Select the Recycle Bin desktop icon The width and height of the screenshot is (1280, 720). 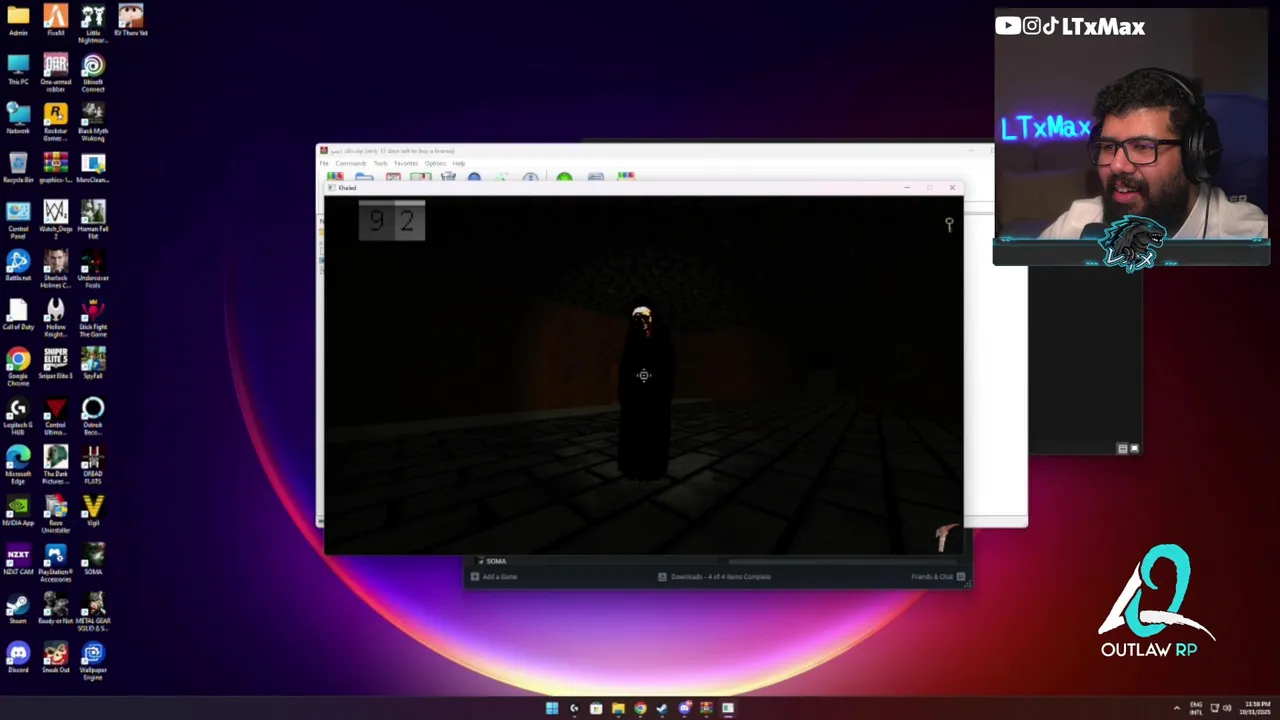pyautogui.click(x=18, y=167)
